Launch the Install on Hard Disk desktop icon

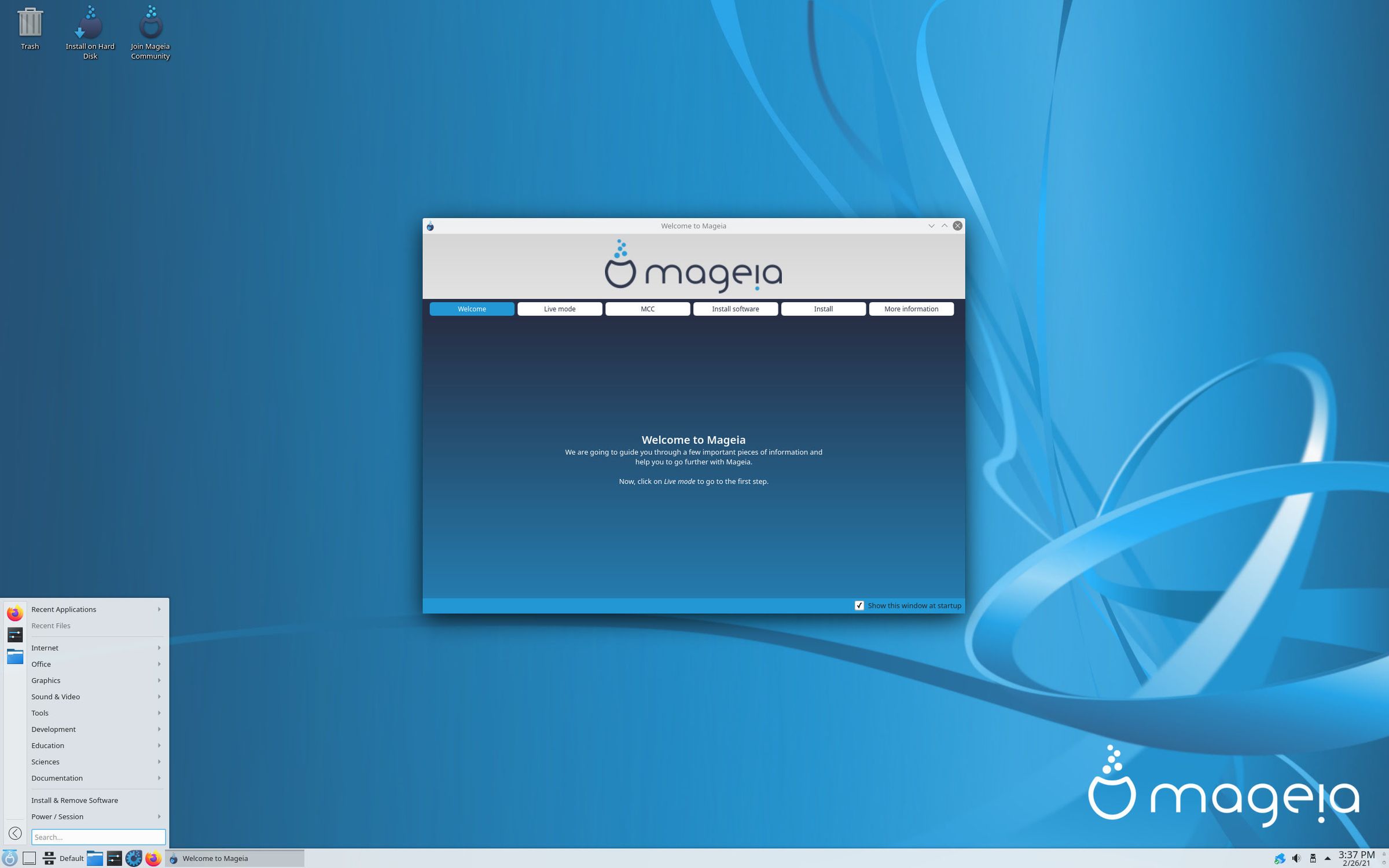(x=89, y=26)
